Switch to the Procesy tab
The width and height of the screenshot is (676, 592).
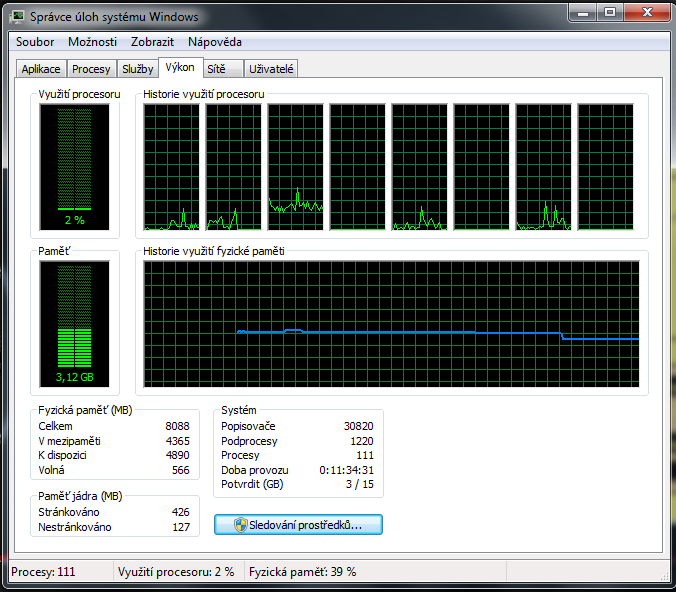(x=91, y=69)
